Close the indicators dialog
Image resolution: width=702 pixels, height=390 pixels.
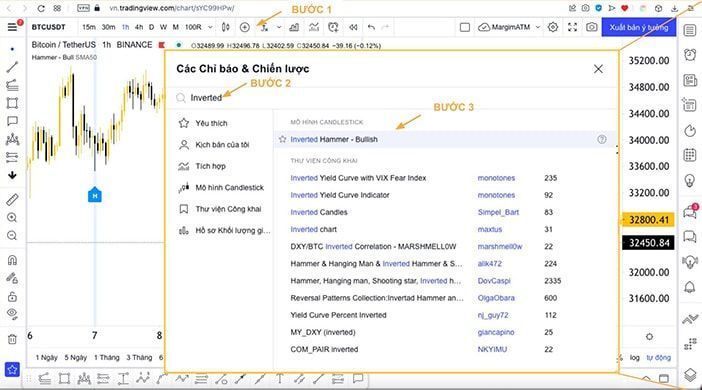[598, 69]
